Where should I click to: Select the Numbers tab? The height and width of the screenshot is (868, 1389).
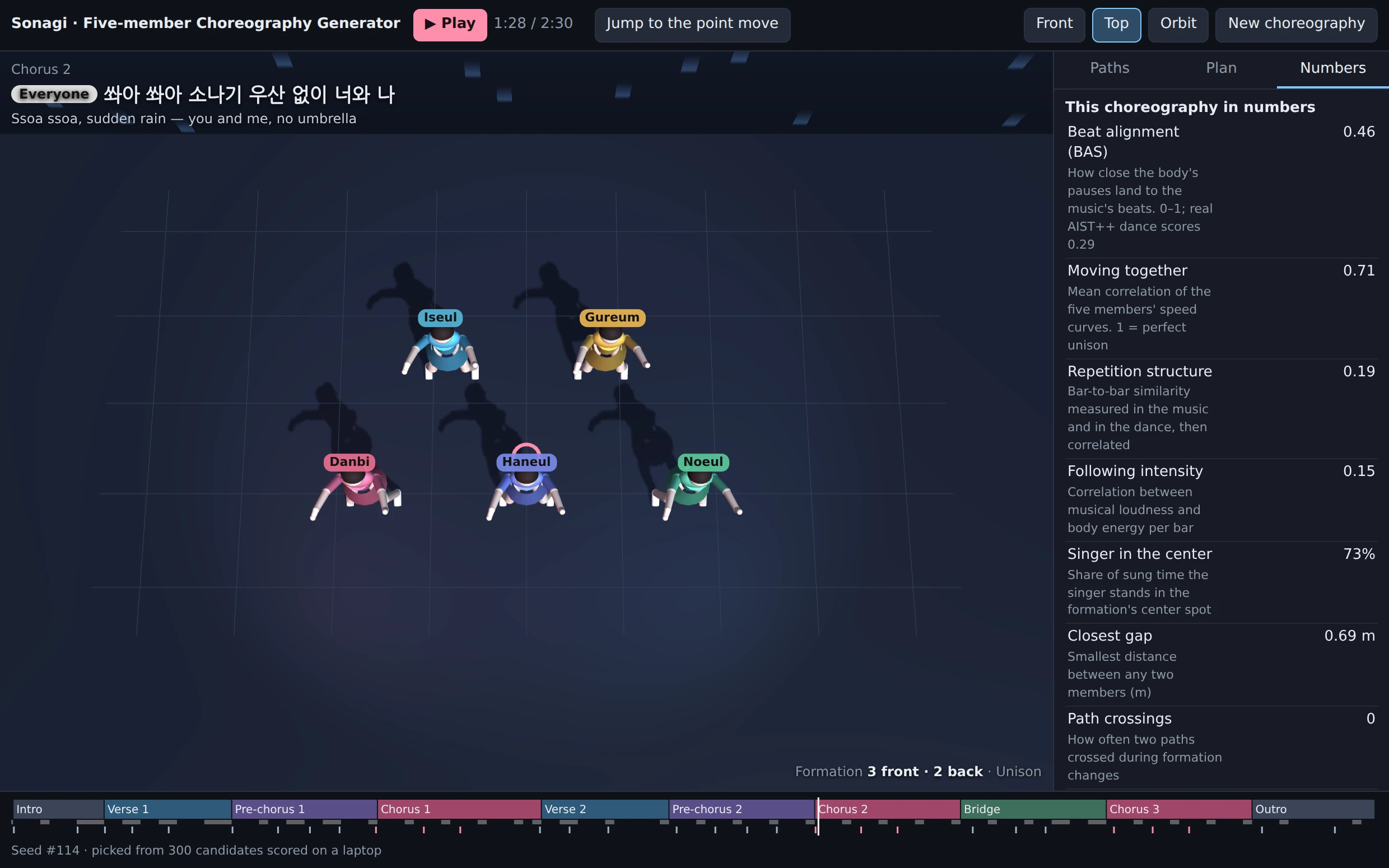click(1333, 68)
